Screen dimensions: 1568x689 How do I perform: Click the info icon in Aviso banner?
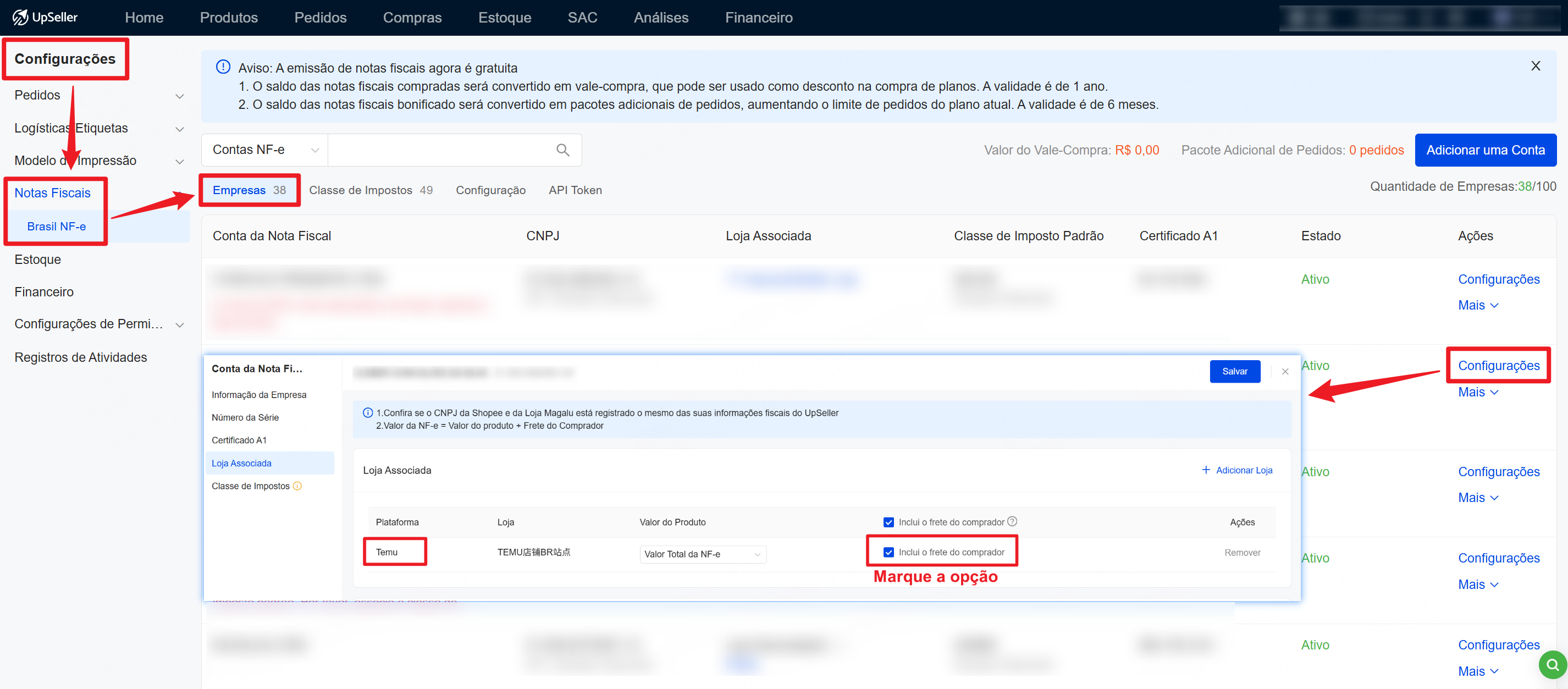pos(223,67)
